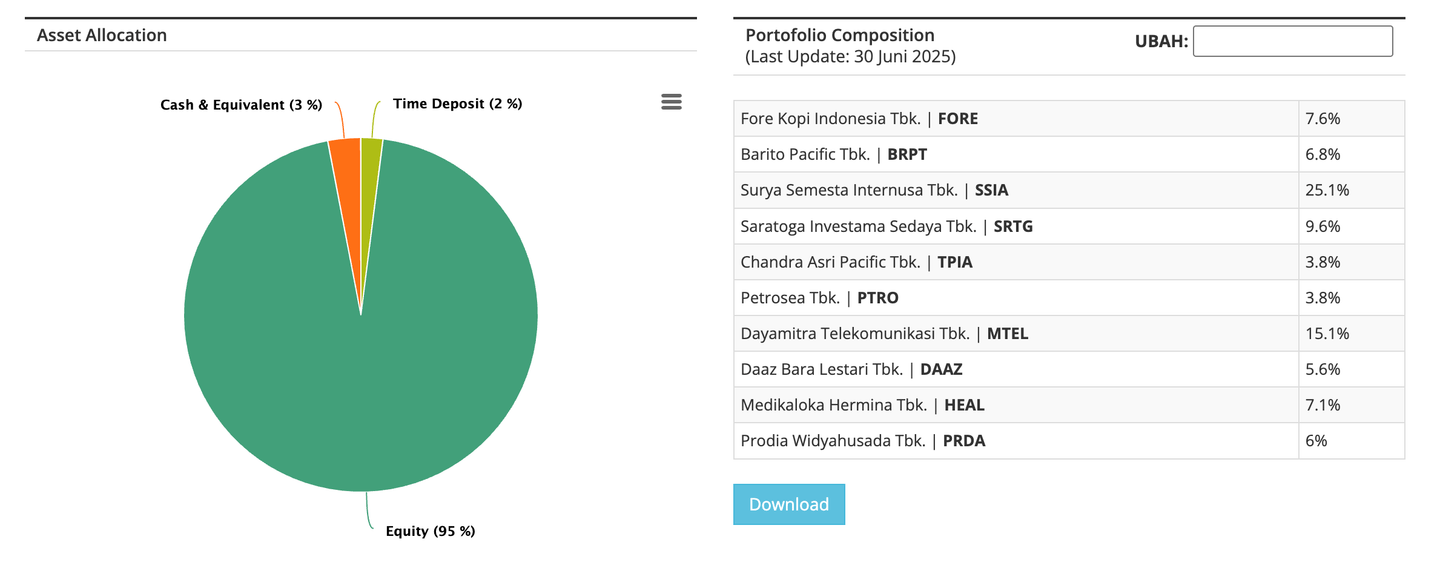This screenshot has width=1440, height=574.
Task: Click the Equity (95 %) chart label
Action: coord(430,531)
